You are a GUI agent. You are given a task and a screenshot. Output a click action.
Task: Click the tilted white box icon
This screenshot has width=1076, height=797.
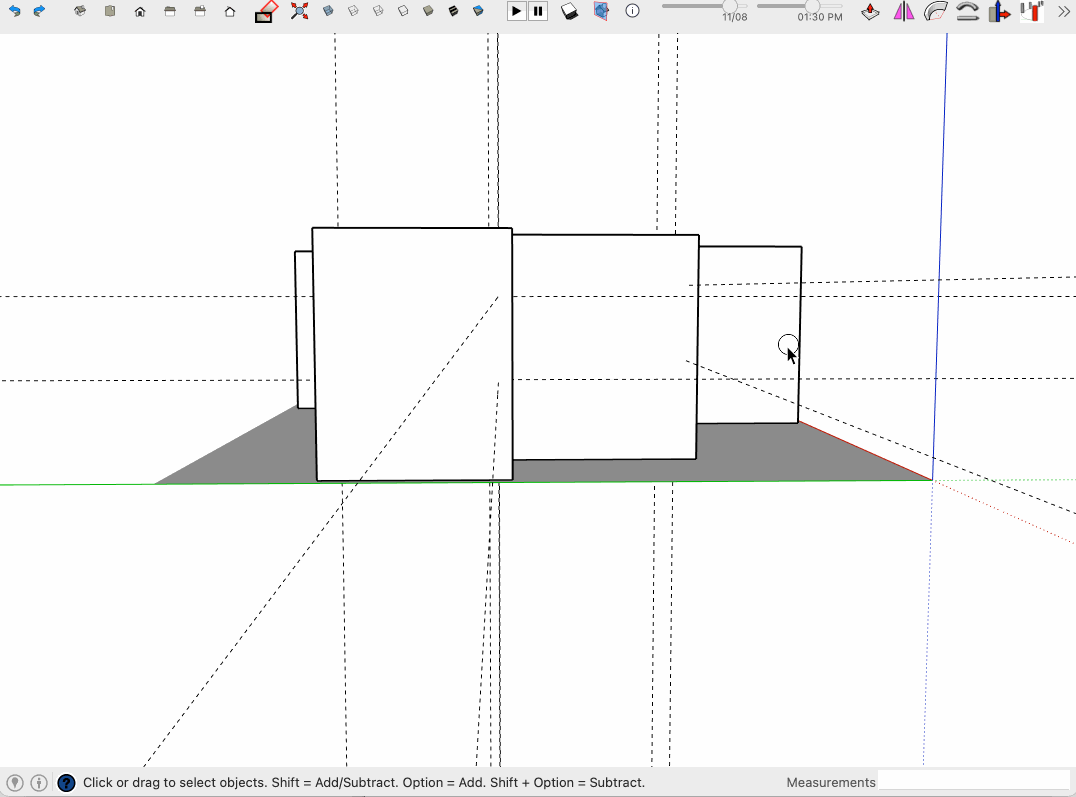pos(570,11)
